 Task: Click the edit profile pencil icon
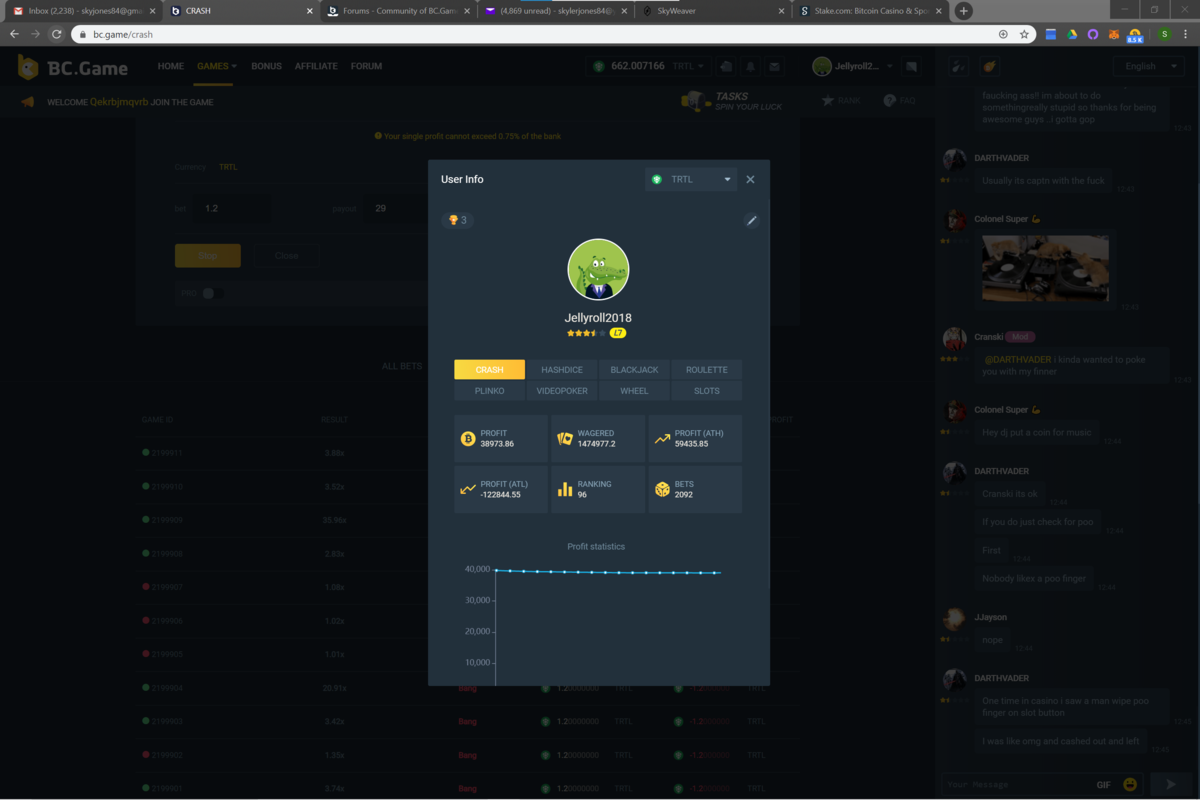pyautogui.click(x=752, y=220)
